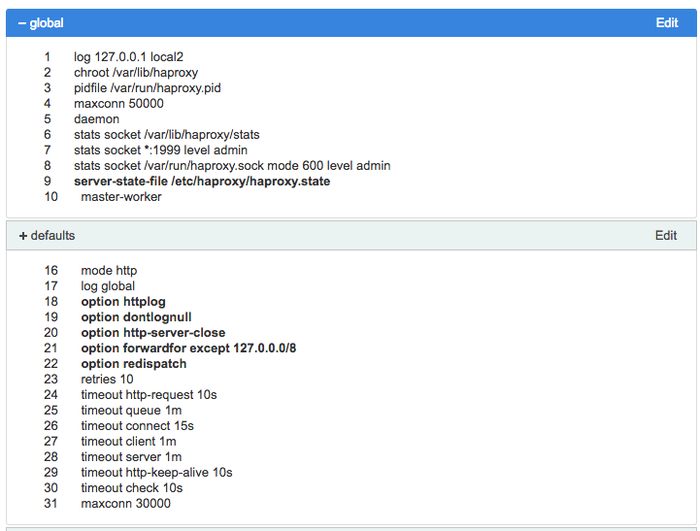This screenshot has height=531, width=700.
Task: Collapse the global section header
Action: point(351,23)
